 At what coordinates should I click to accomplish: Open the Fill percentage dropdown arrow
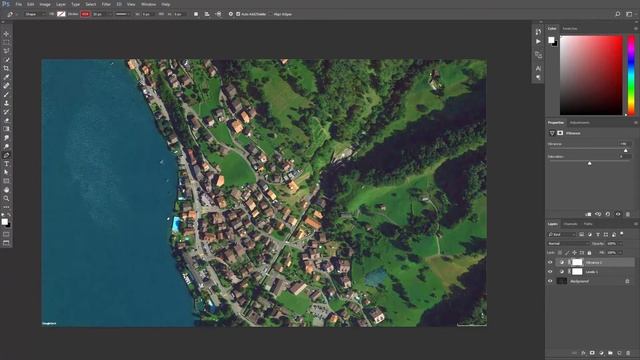[621, 253]
